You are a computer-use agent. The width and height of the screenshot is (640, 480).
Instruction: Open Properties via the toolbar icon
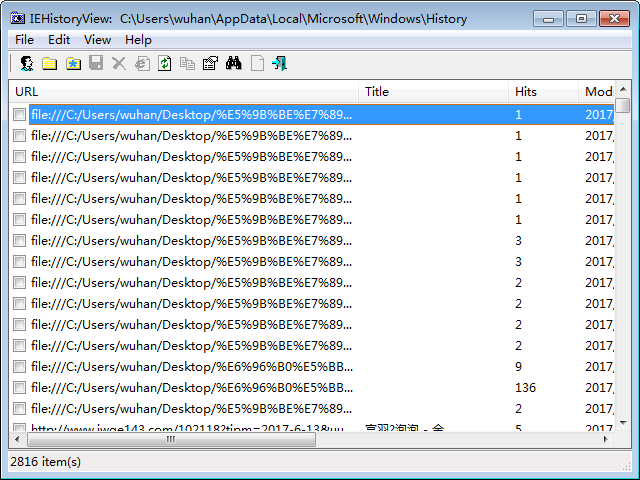tap(210, 63)
